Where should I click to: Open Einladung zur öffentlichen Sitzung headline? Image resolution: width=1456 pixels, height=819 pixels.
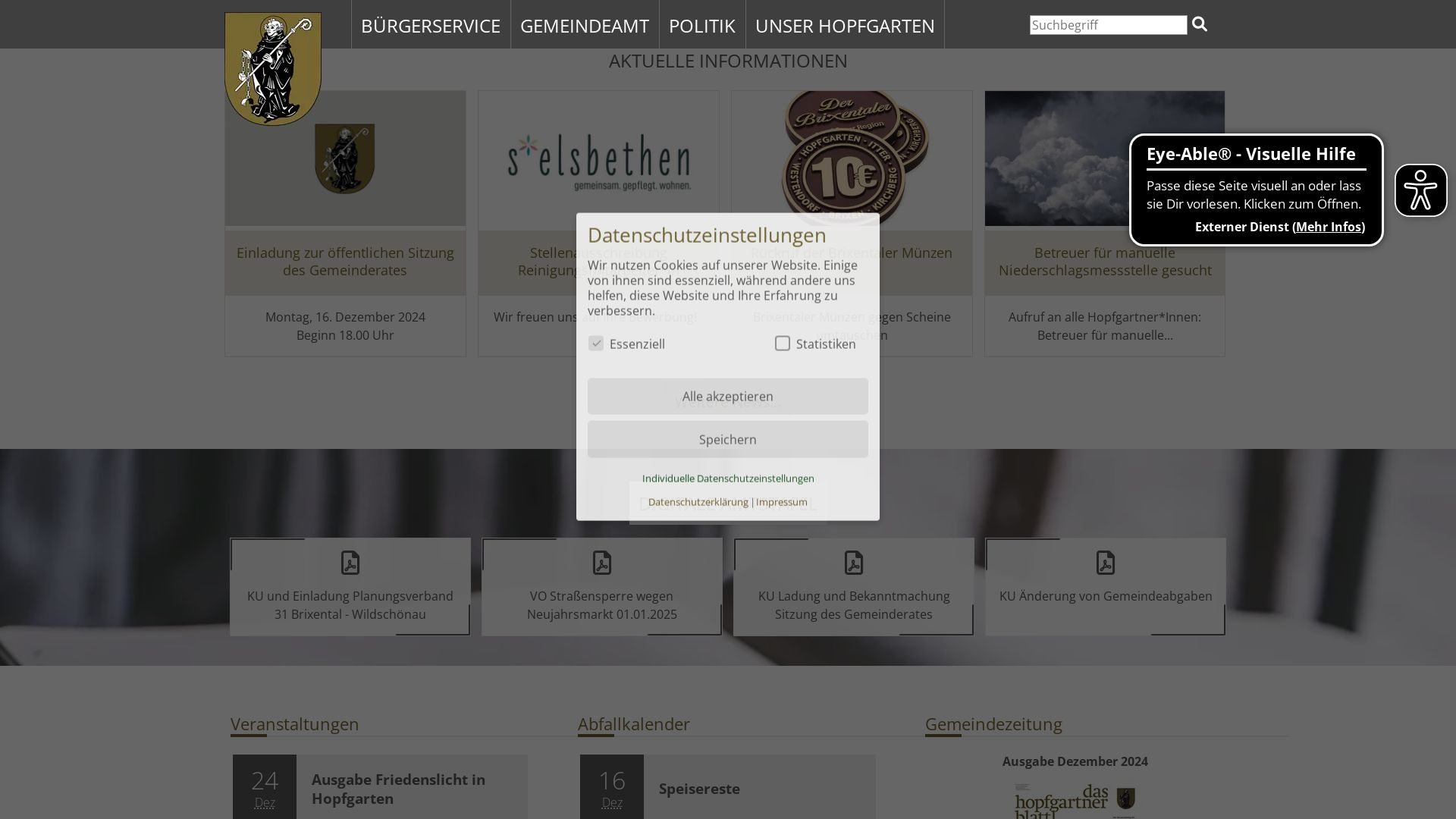coord(345,262)
